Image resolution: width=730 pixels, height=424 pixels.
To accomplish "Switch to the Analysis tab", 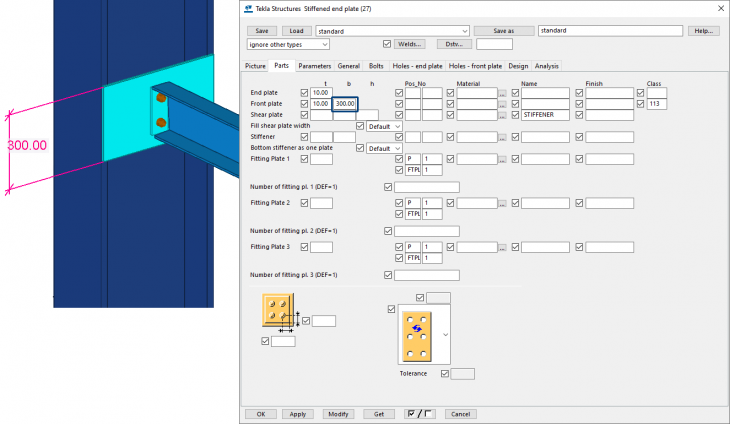I will (x=547, y=66).
